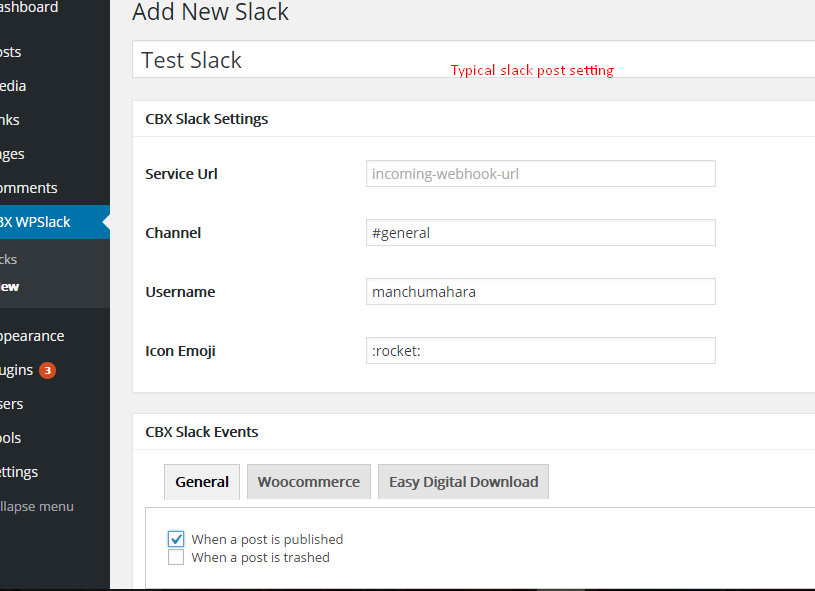Image resolution: width=815 pixels, height=591 pixels.
Task: Click the Add New Slack page heading
Action: (211, 12)
